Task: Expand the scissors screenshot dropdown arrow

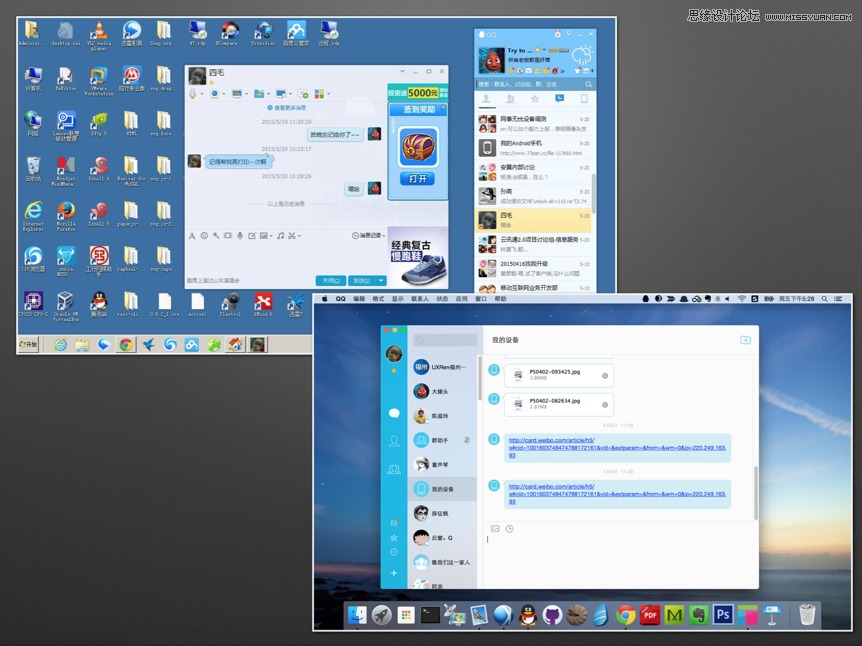Action: point(299,236)
